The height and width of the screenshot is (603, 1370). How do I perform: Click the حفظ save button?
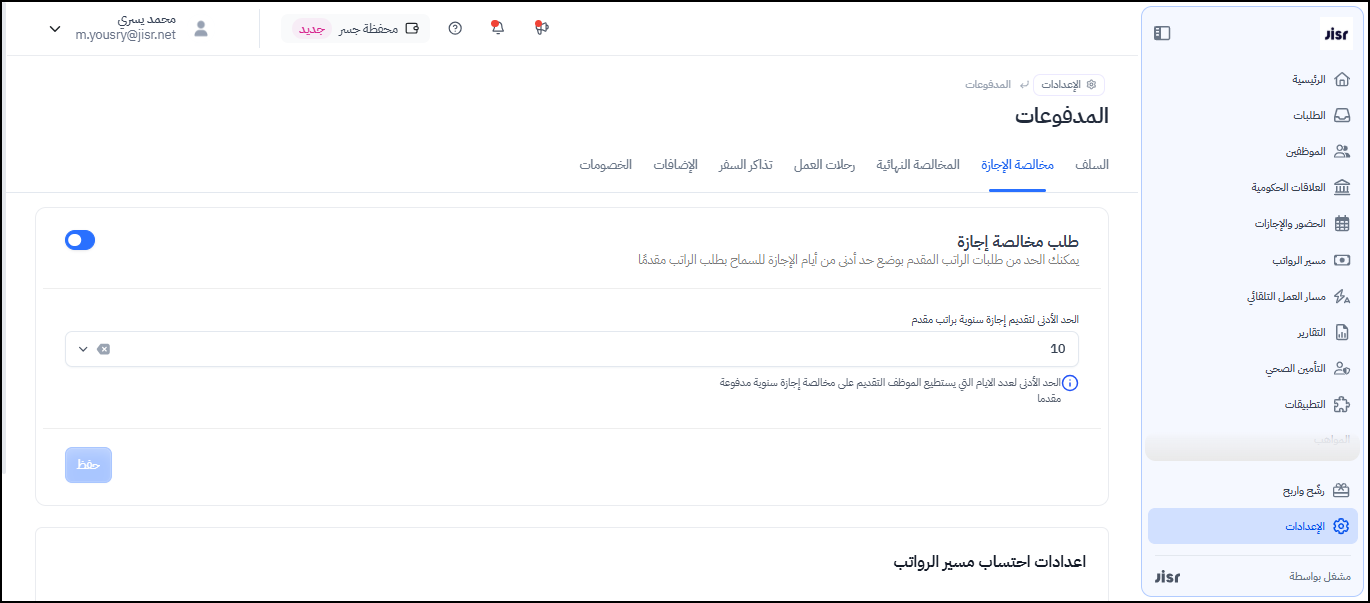pos(89,465)
